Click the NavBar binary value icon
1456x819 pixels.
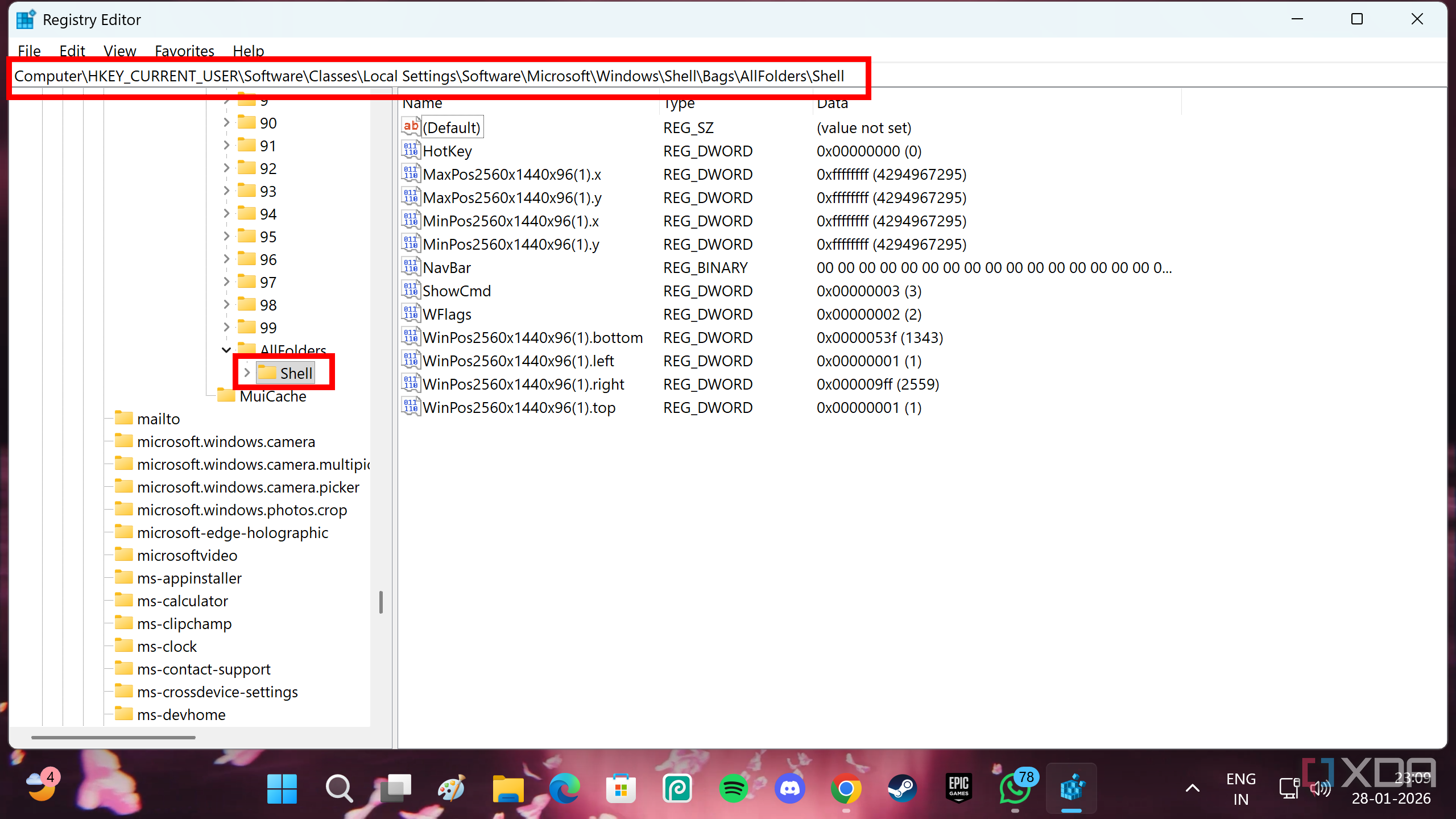click(411, 267)
